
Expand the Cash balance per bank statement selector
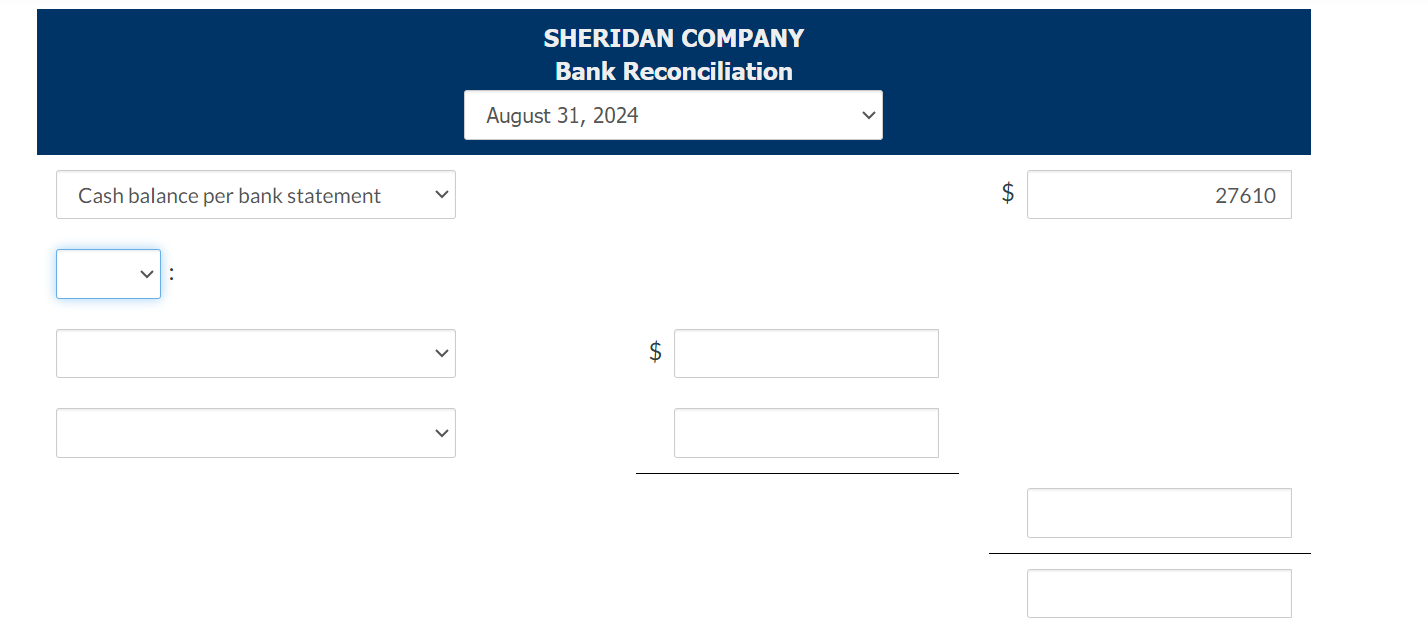point(256,194)
